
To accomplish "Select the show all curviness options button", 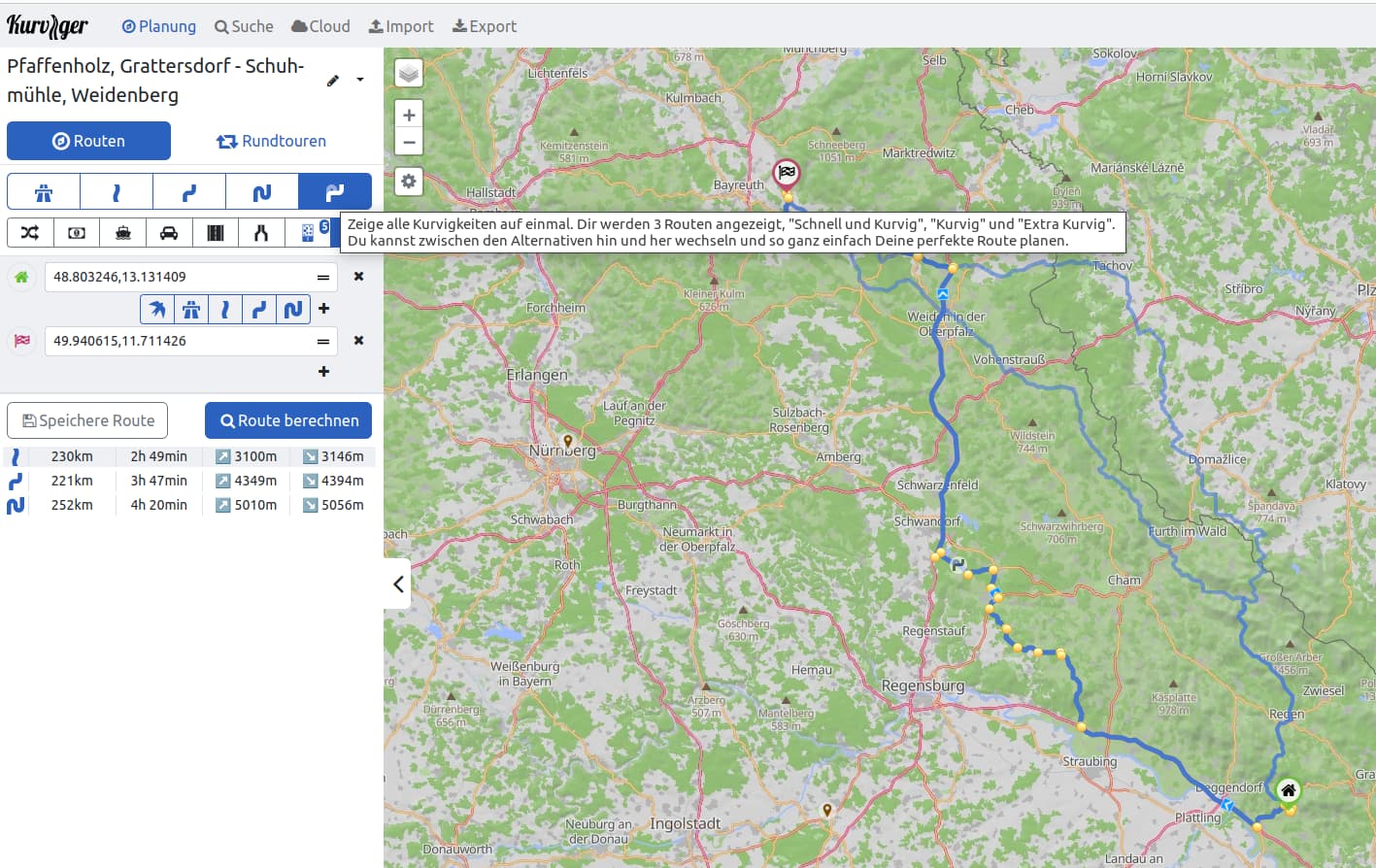I will coord(335,192).
